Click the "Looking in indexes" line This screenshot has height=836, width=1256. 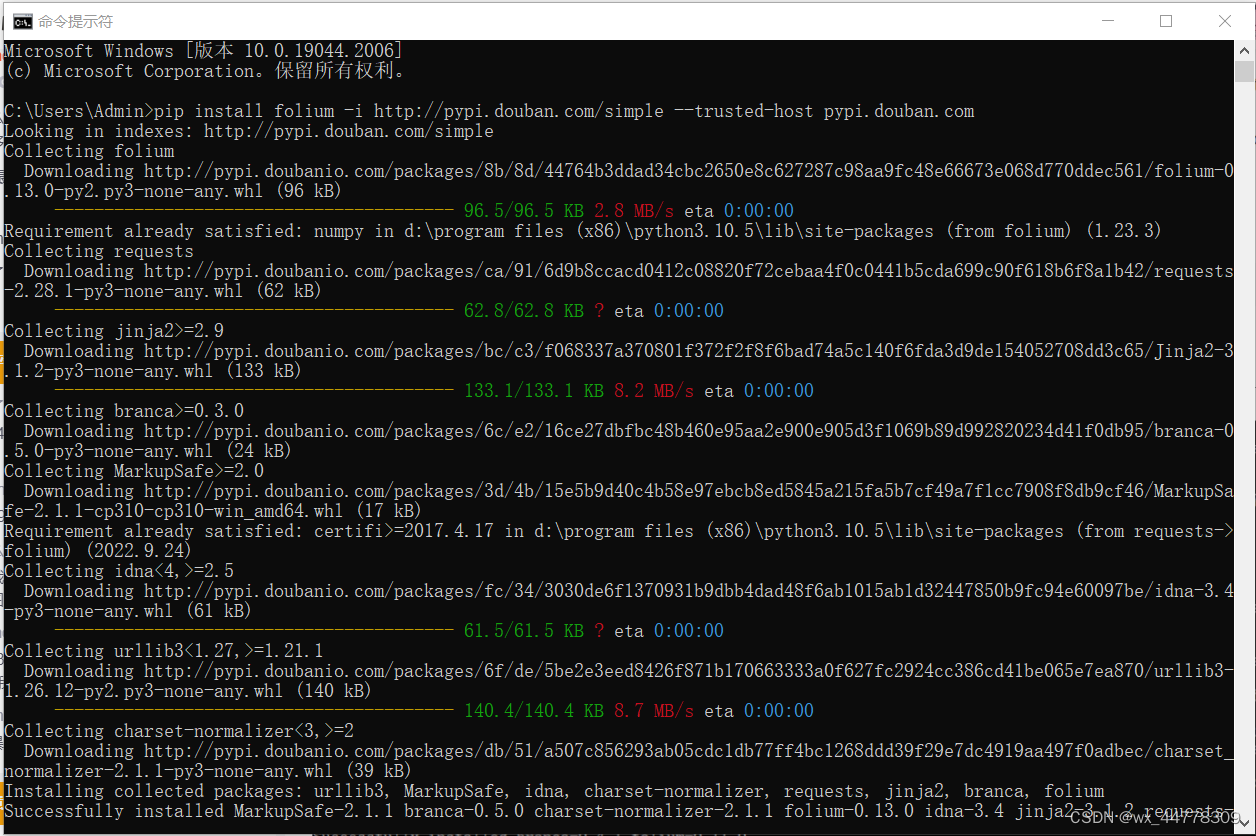[249, 131]
